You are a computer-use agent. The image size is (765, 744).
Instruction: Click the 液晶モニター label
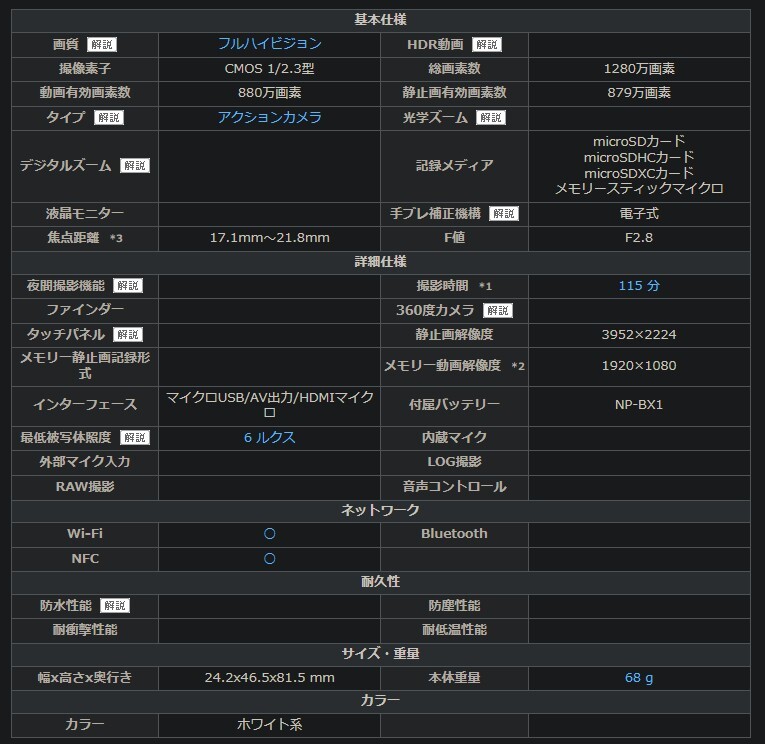(85, 213)
